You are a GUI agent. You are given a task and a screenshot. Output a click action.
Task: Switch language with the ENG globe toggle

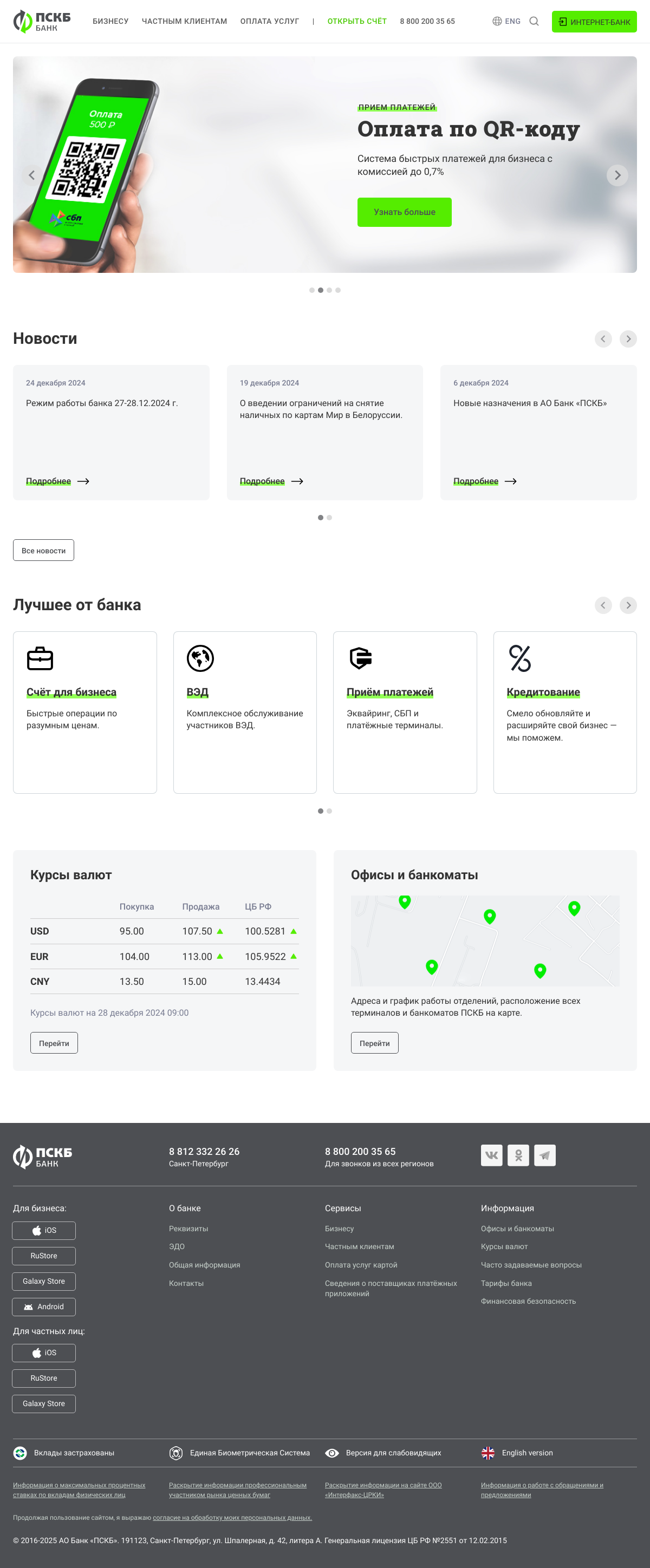(506, 21)
